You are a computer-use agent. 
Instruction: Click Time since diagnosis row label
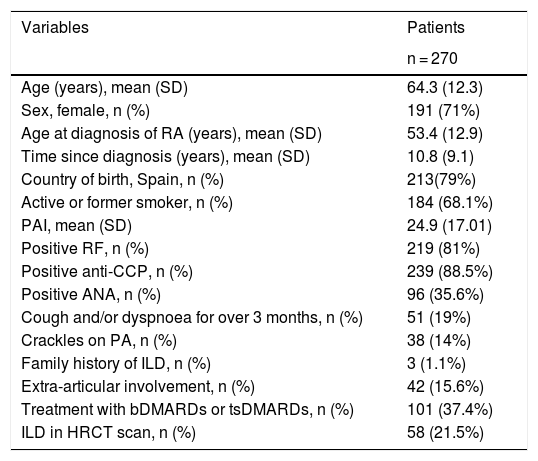(165, 157)
